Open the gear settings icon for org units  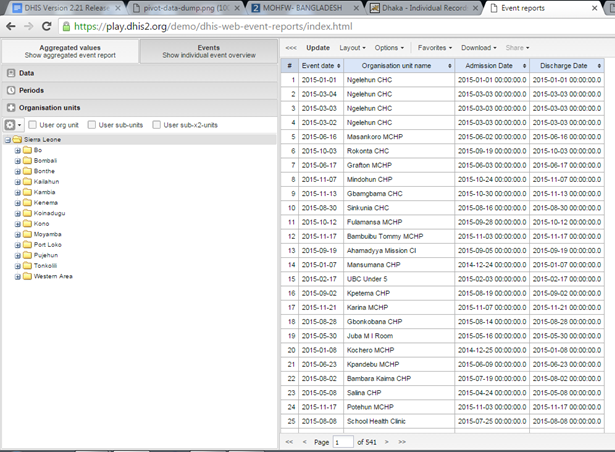(x=11, y=125)
